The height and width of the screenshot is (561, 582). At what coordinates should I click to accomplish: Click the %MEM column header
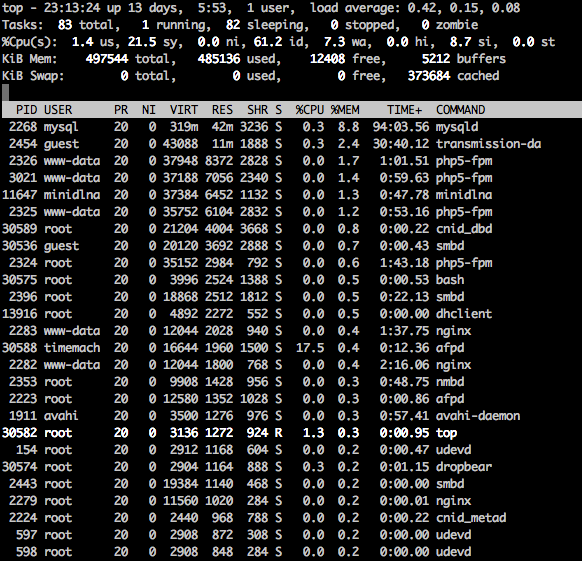point(345,110)
